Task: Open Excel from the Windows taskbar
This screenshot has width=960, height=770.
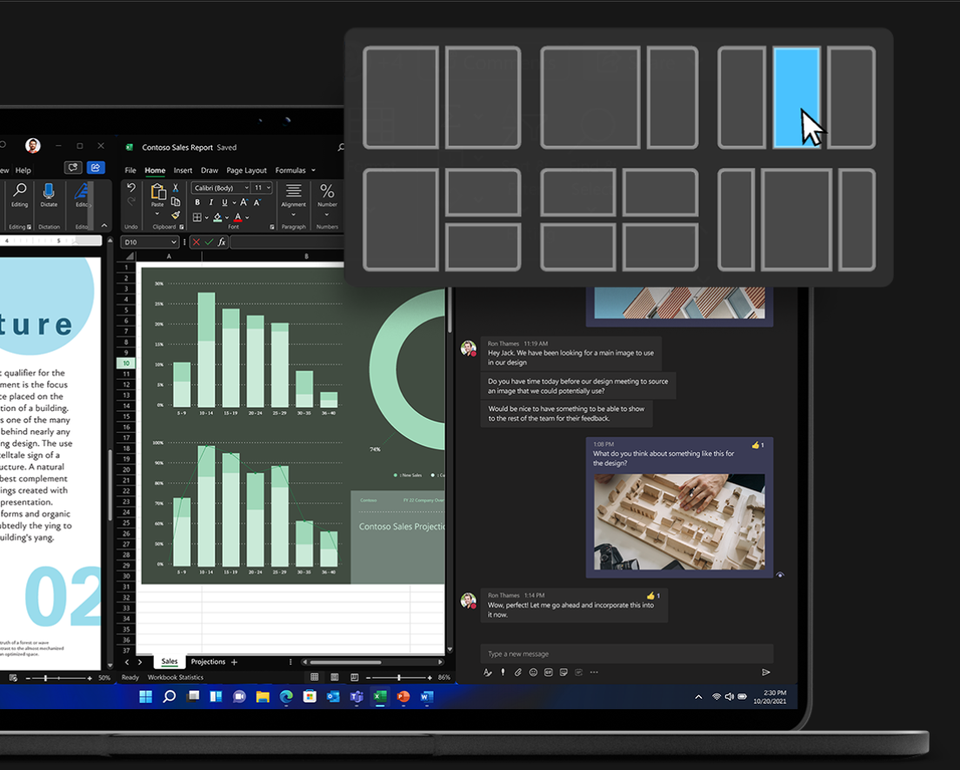Action: 380,696
